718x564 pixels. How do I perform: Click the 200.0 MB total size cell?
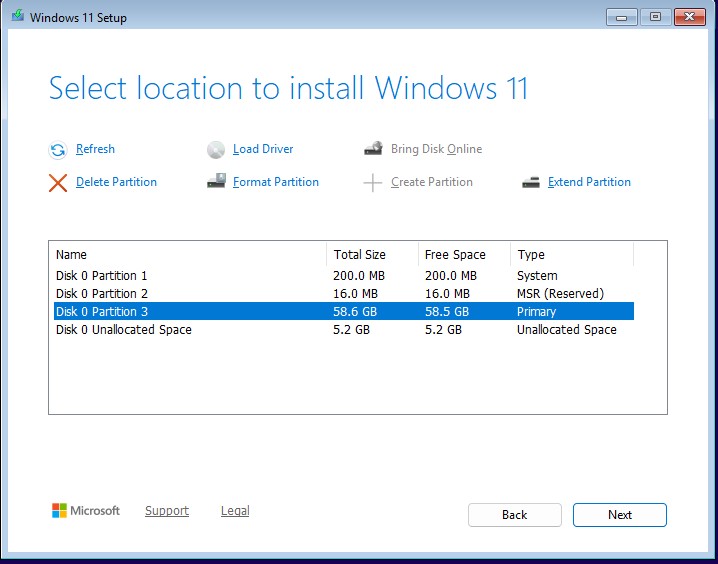[x=359, y=276]
